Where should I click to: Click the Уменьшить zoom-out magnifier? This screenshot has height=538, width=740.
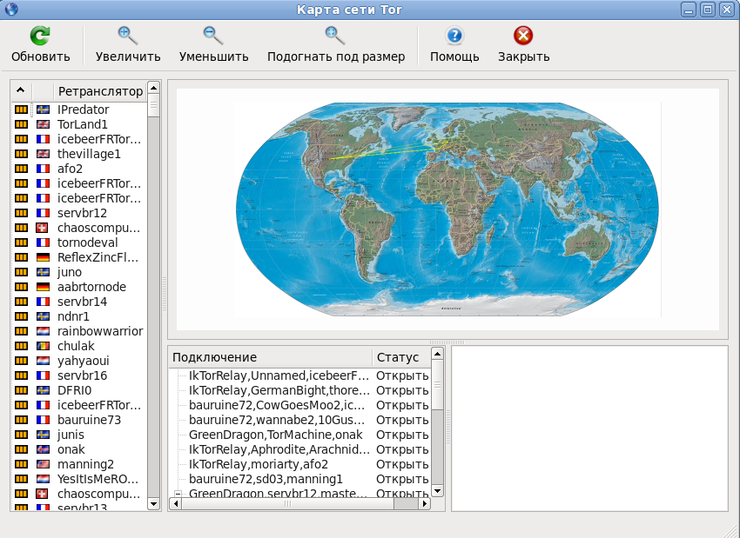pos(213,37)
